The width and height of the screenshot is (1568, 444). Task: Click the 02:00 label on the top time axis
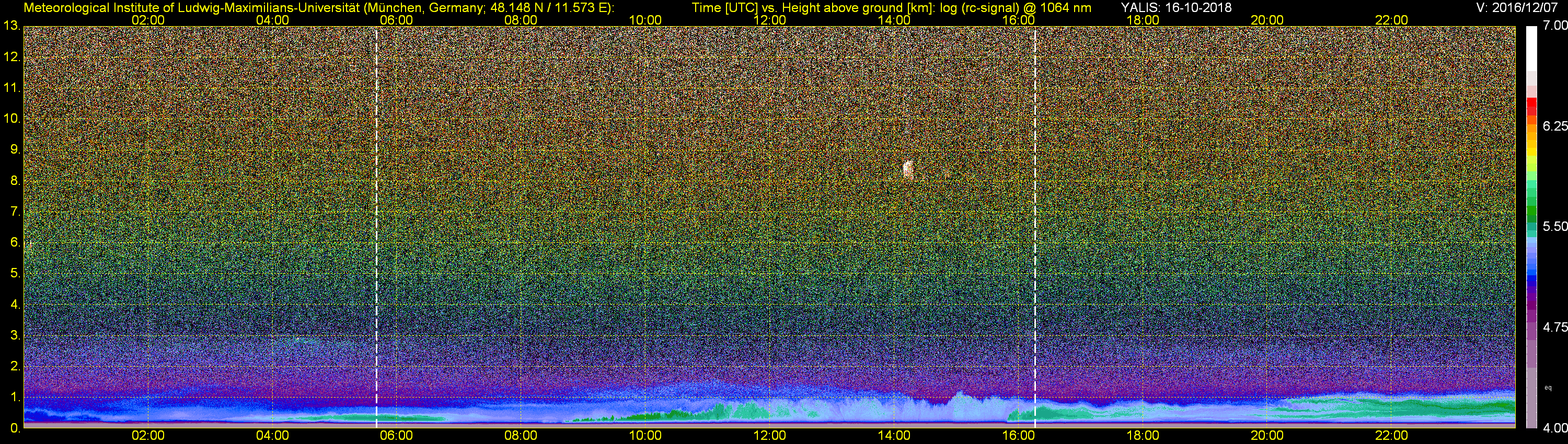tap(148, 20)
